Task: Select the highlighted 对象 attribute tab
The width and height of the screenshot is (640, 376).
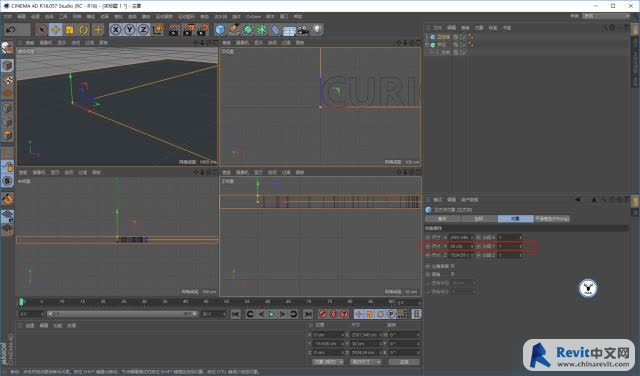Action: tap(515, 219)
